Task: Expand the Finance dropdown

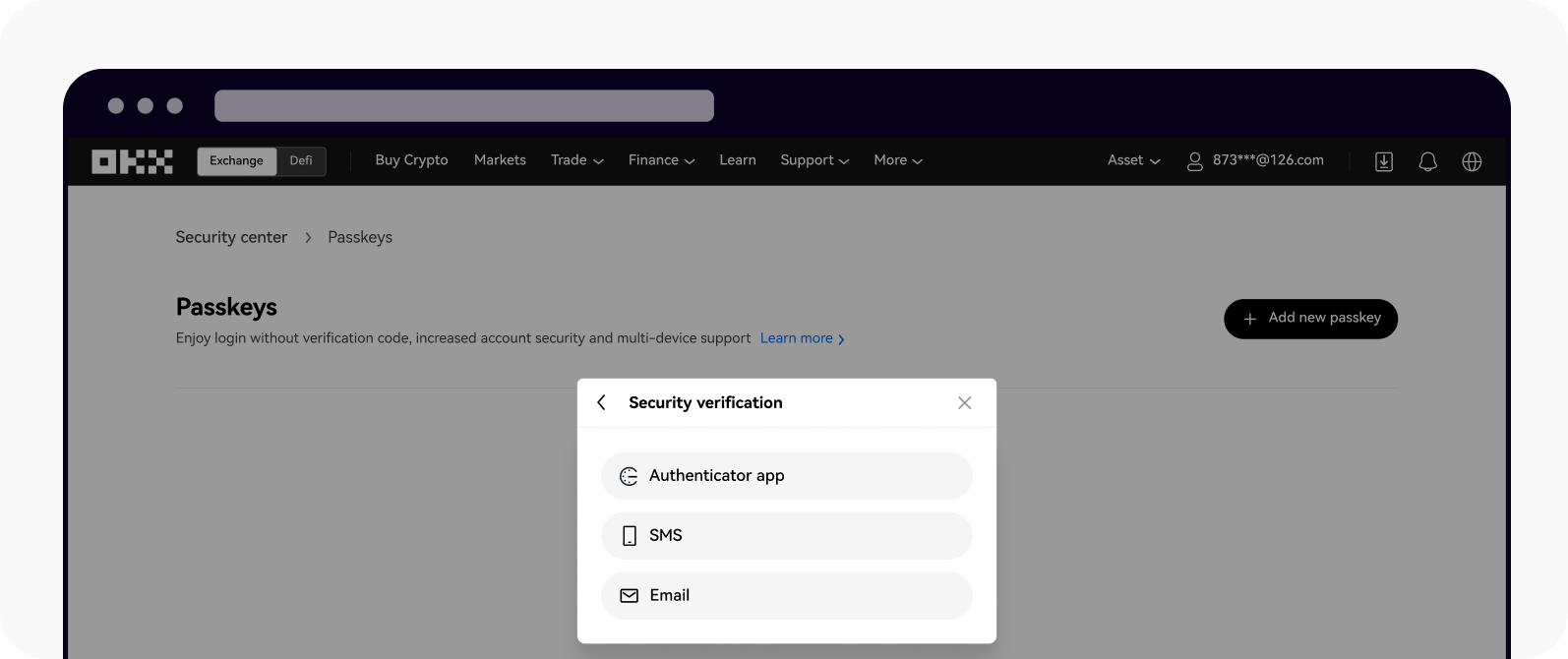Action: (662, 160)
